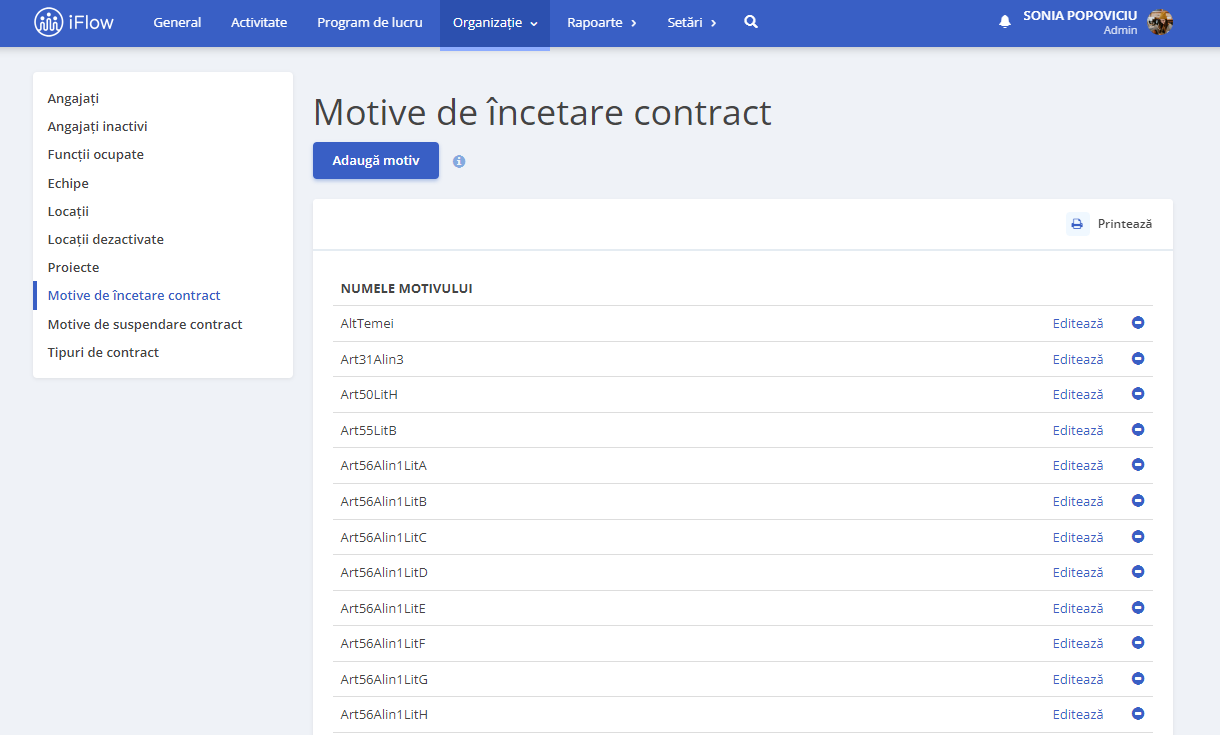Click the iFlow logo

coord(74,22)
